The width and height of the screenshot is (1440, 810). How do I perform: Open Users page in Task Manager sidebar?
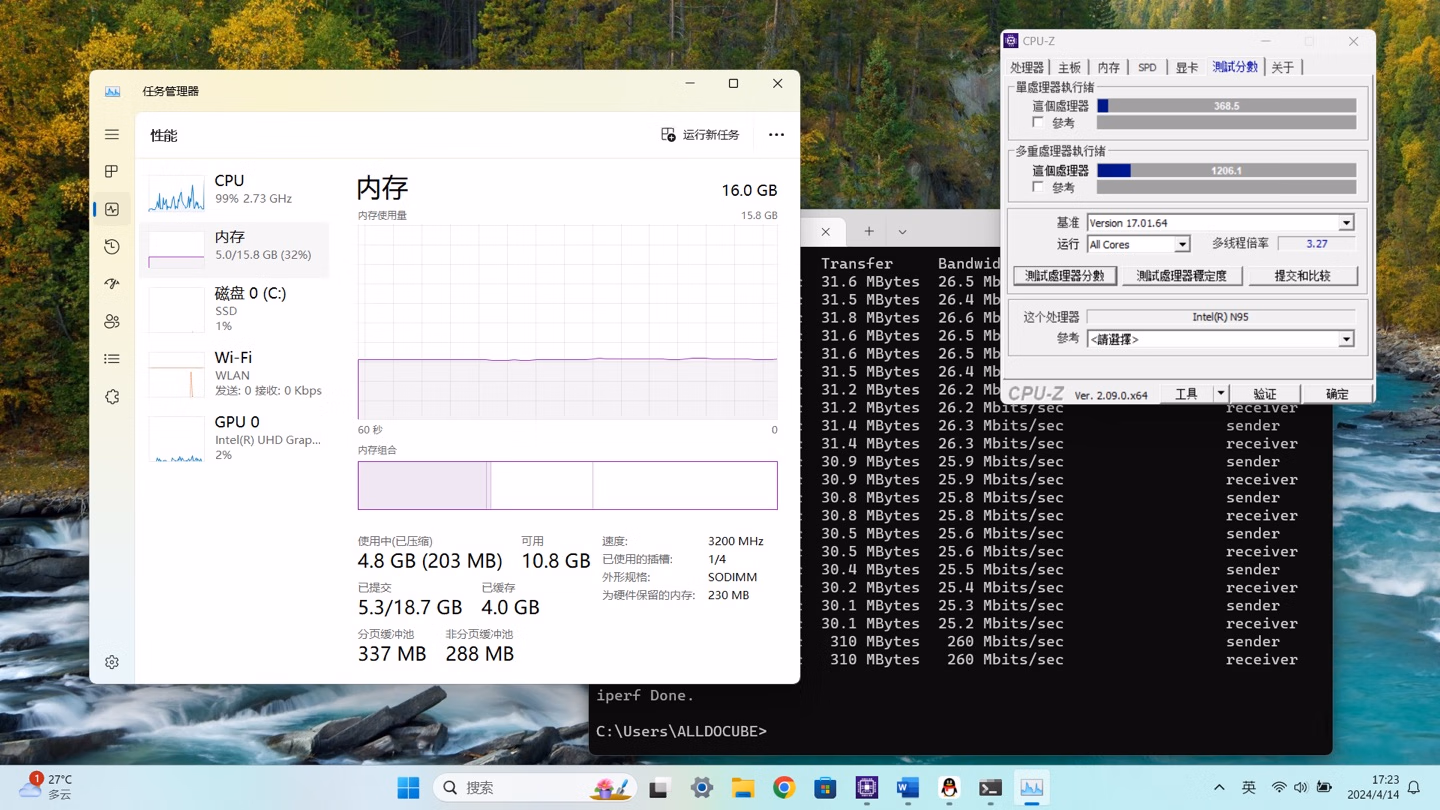(x=112, y=322)
